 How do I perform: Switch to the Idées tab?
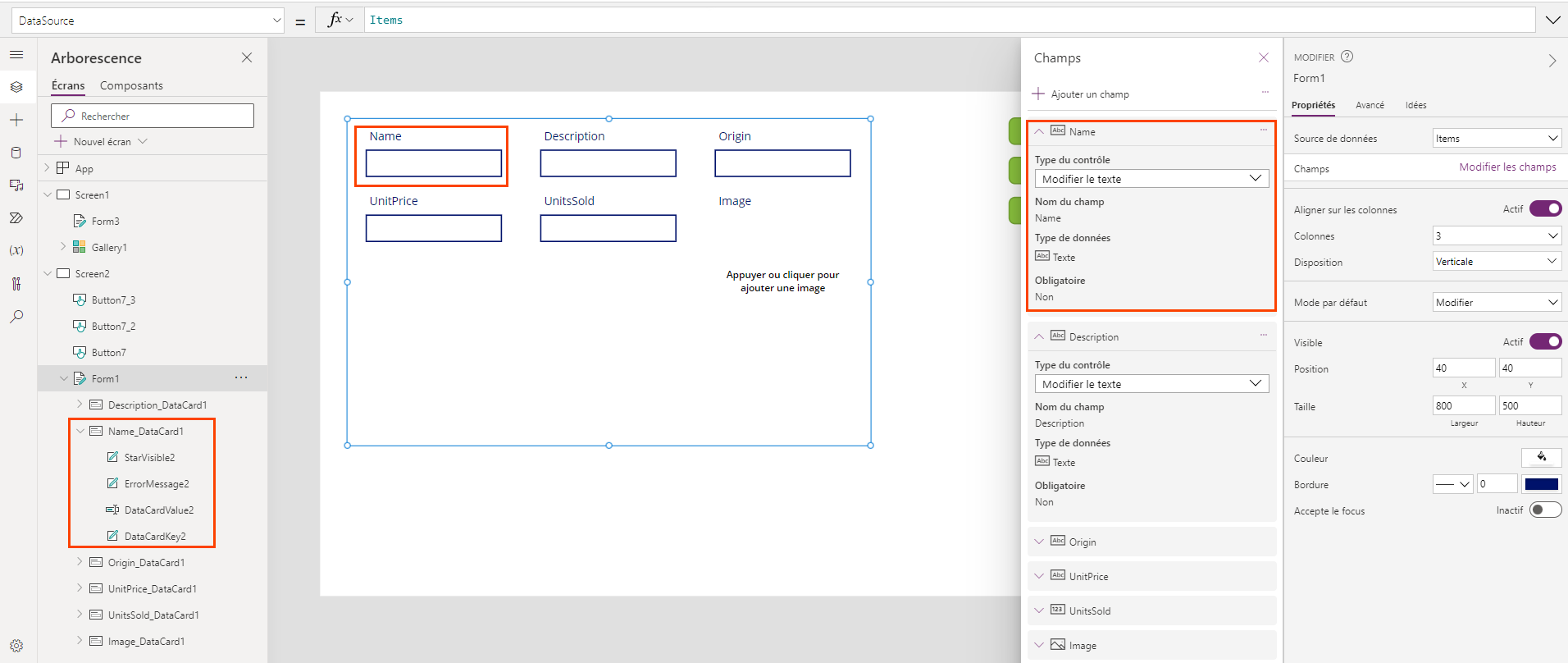[1415, 105]
